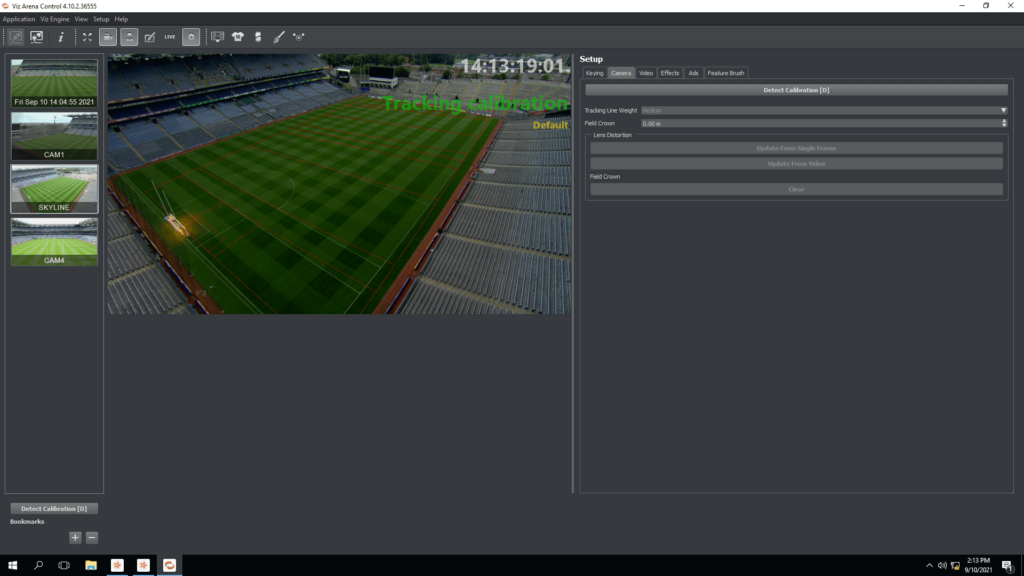Screen dimensions: 1024x576
Task: Open the jersey/team kit editor icon
Action: pos(239,36)
